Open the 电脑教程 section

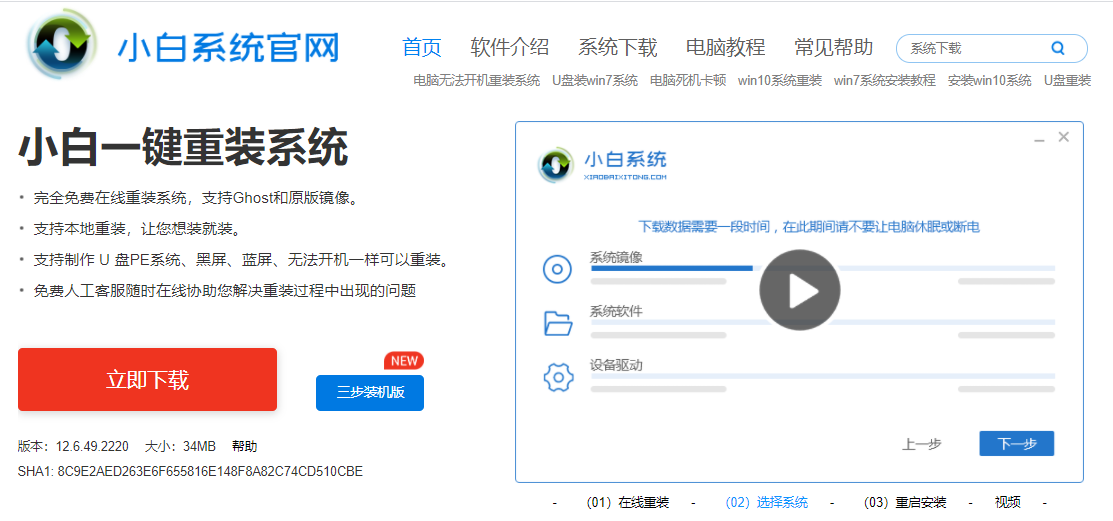725,47
